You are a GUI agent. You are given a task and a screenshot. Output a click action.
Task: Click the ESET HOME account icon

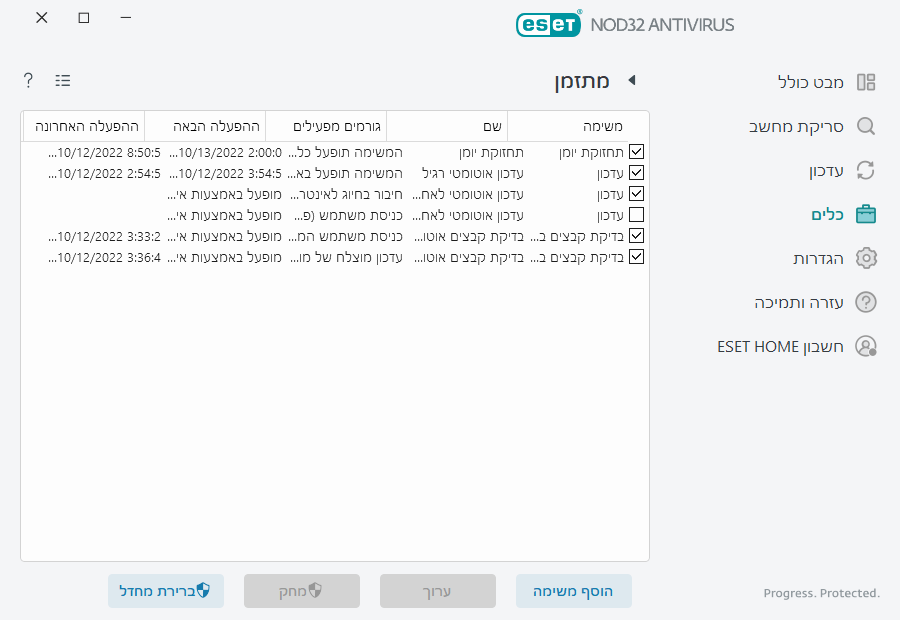[868, 346]
